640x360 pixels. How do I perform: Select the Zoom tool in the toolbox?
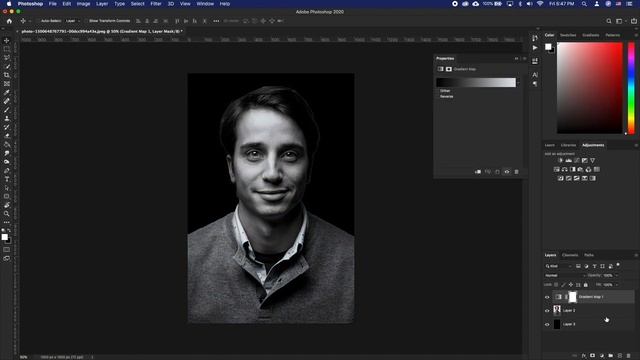click(x=7, y=213)
